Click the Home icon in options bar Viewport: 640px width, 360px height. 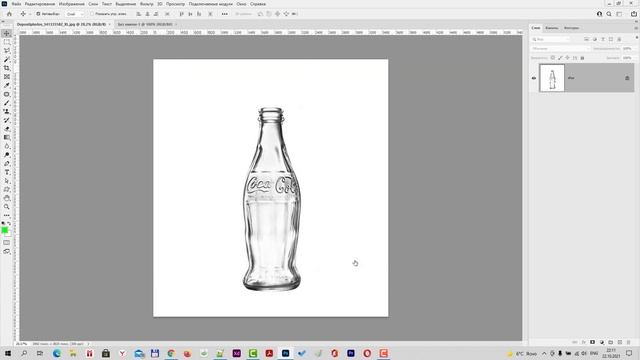[9, 14]
